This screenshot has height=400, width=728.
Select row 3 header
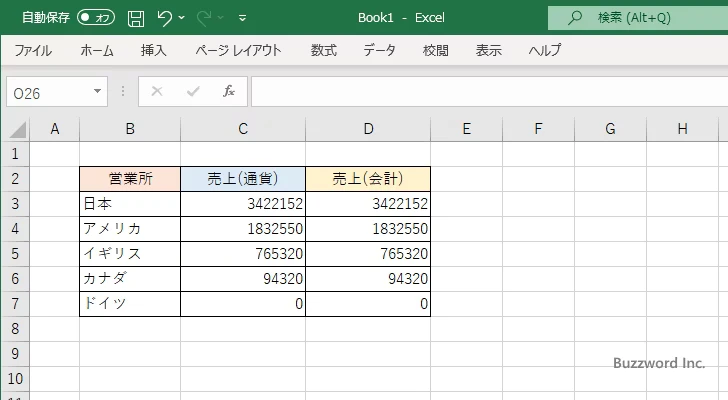15,204
